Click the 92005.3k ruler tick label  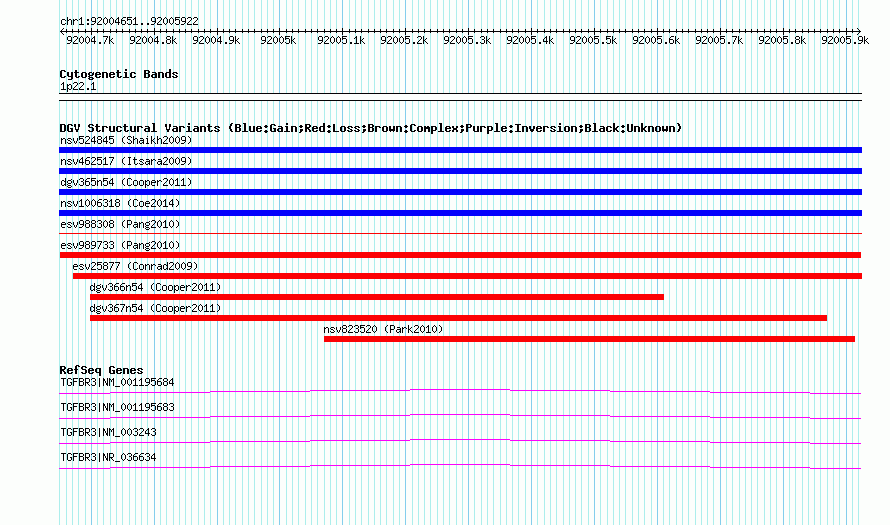467,40
